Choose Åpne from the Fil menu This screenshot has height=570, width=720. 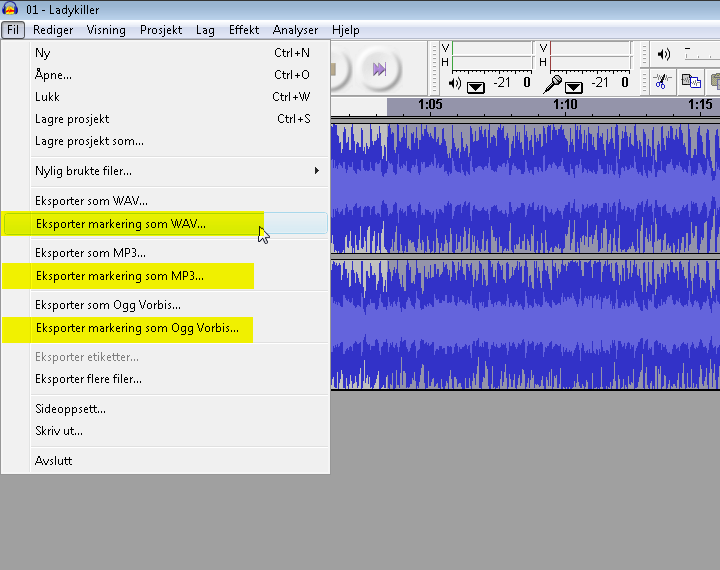pos(53,75)
